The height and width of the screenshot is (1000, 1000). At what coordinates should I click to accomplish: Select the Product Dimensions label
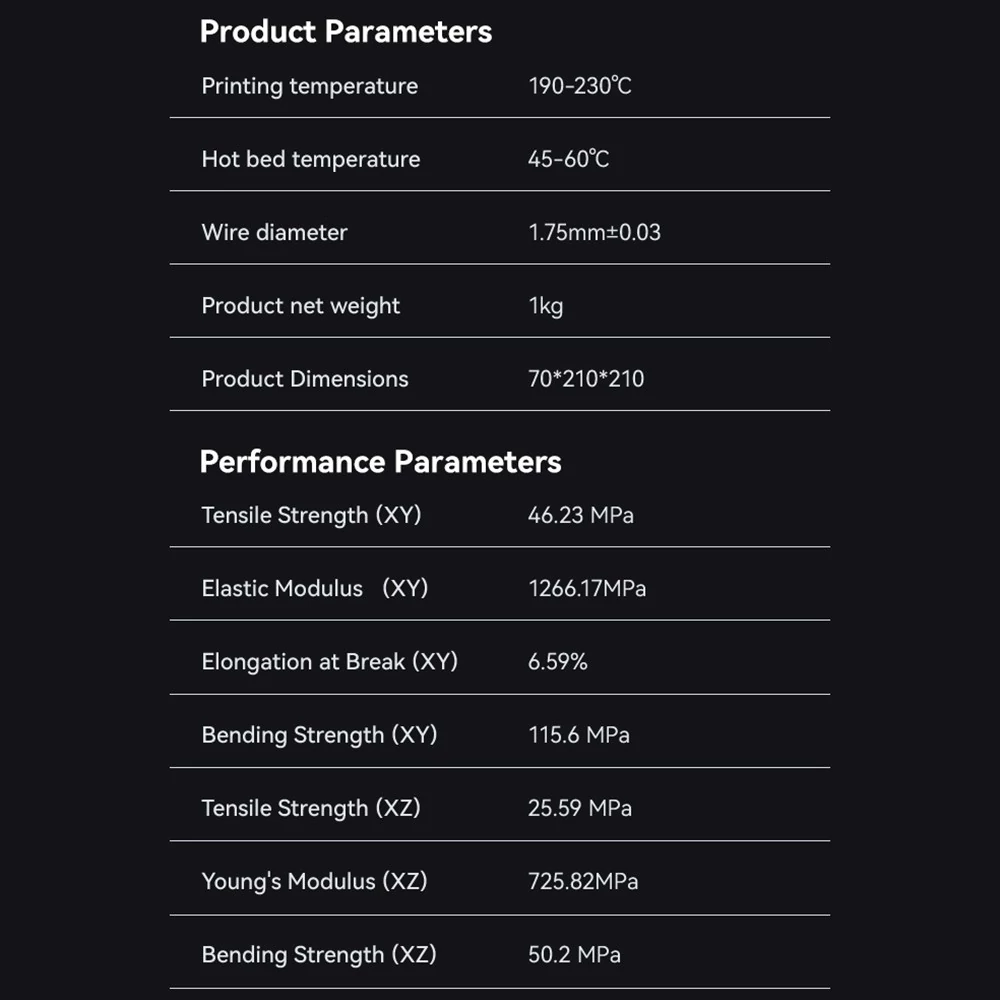pyautogui.click(x=305, y=379)
